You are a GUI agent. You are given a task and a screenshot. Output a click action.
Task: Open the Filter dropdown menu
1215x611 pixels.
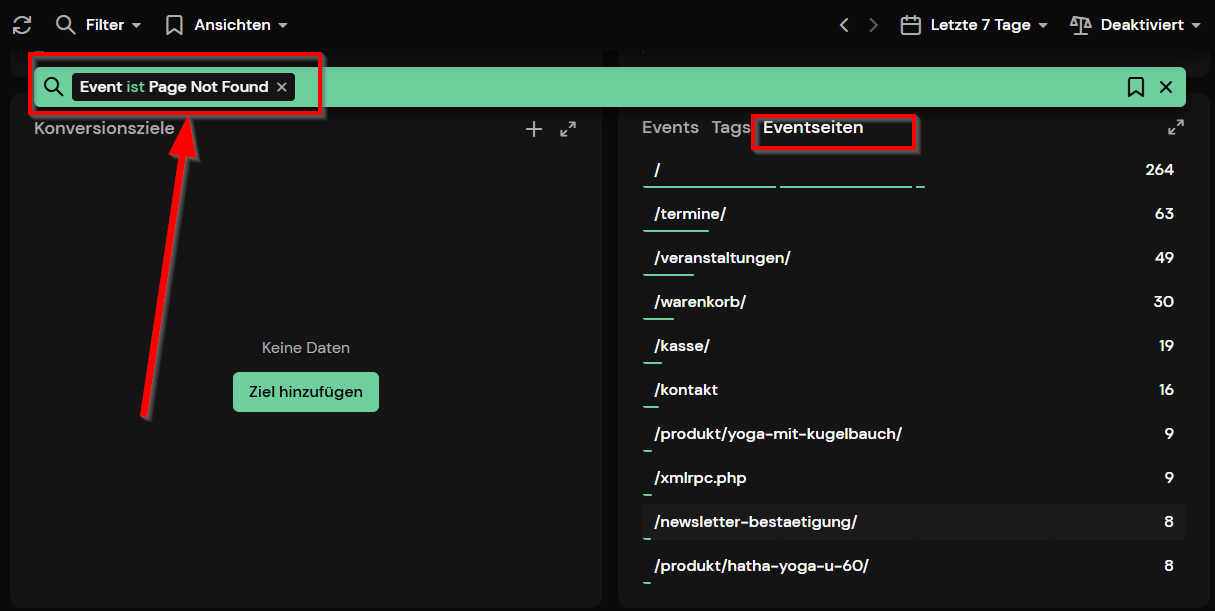coord(98,25)
